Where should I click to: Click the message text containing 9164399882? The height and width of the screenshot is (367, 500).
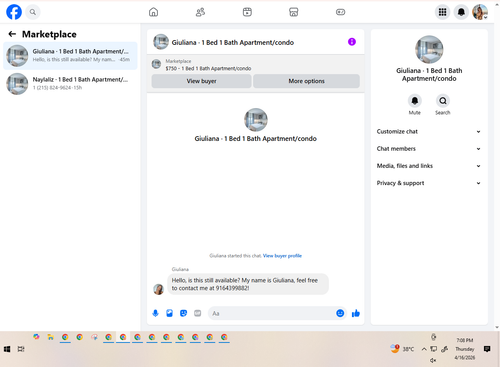tap(244, 284)
